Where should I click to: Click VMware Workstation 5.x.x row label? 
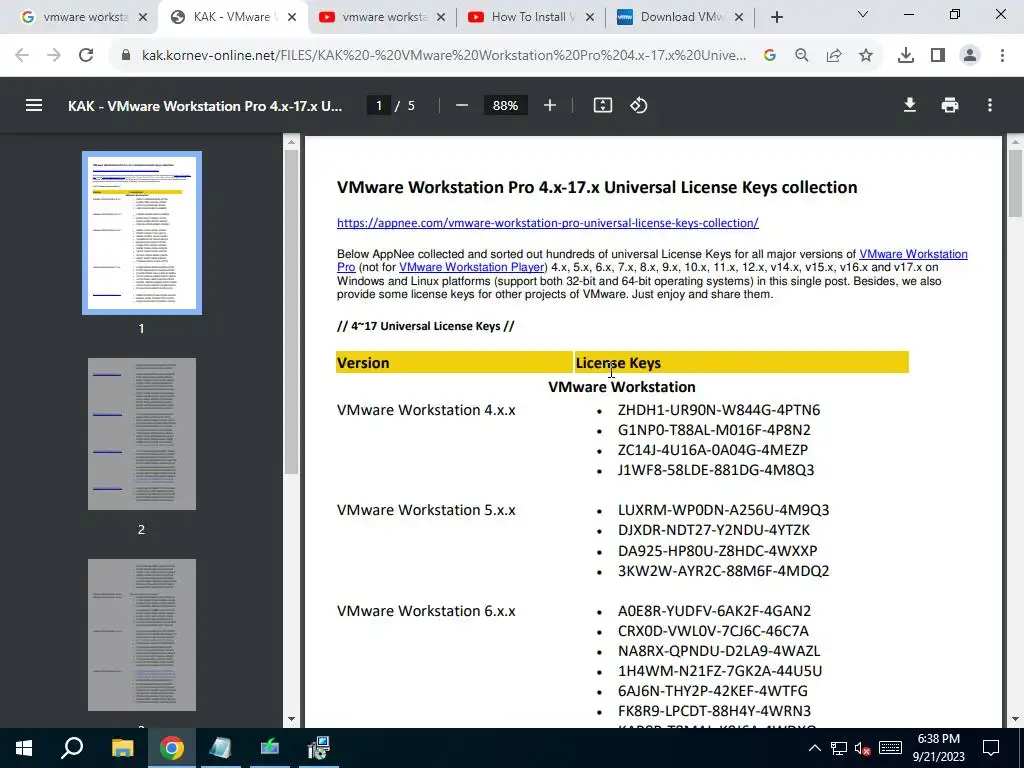(426, 510)
